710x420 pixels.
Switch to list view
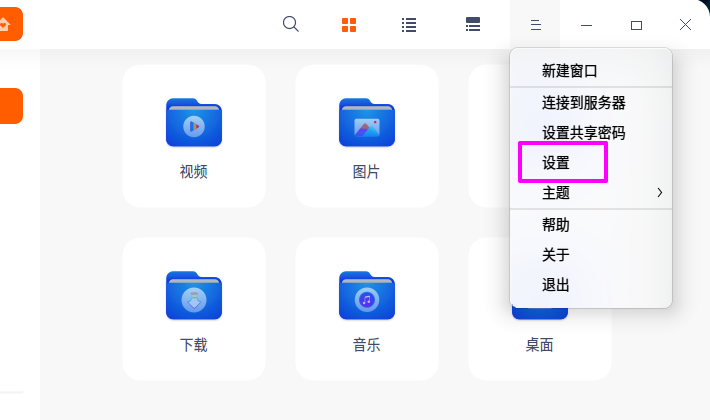[x=409, y=25]
